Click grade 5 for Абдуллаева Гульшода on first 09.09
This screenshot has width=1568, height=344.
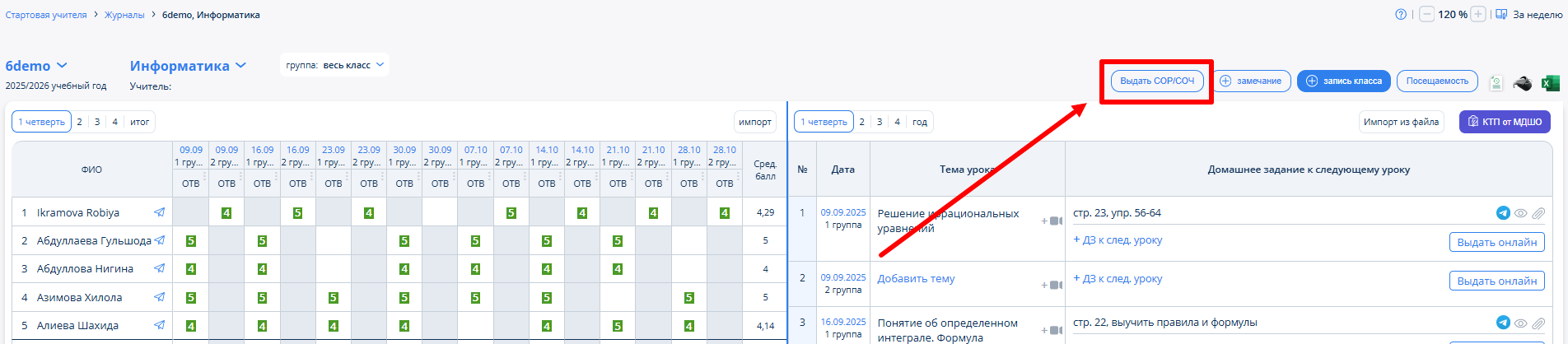click(x=191, y=241)
